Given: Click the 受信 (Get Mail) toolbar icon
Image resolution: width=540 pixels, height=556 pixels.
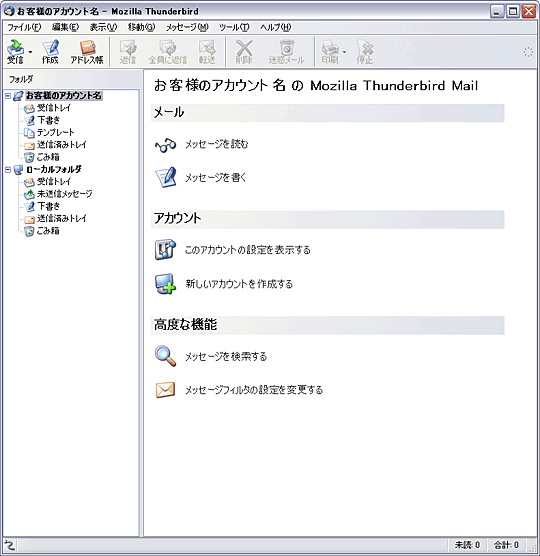Looking at the screenshot, I should [15, 52].
